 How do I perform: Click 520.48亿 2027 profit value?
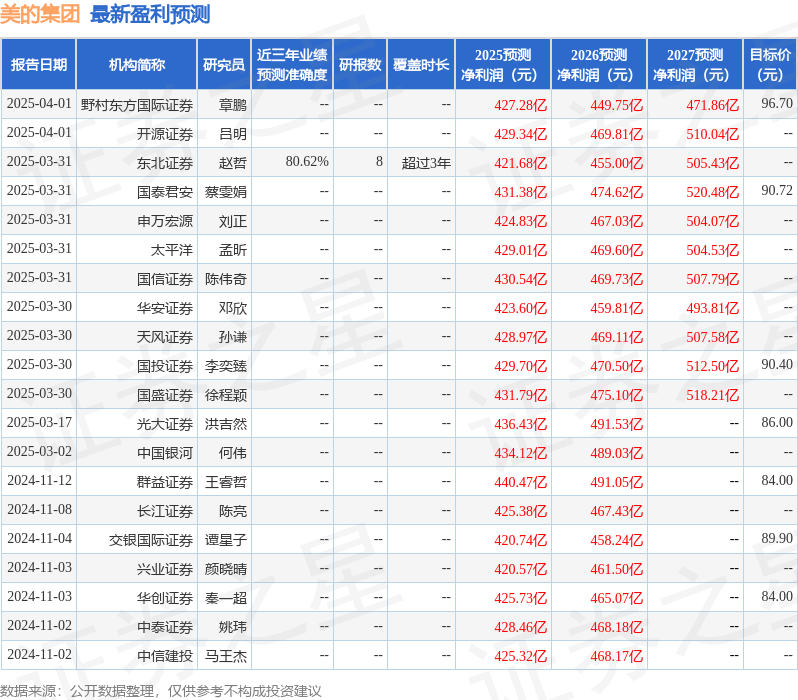pyautogui.click(x=712, y=192)
